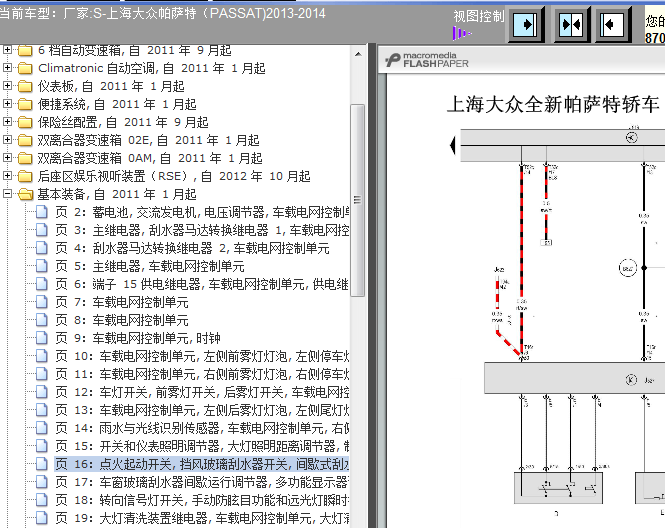665x528 pixels.
Task: Select the 仪表板 folder icon
Action: (x=25, y=87)
